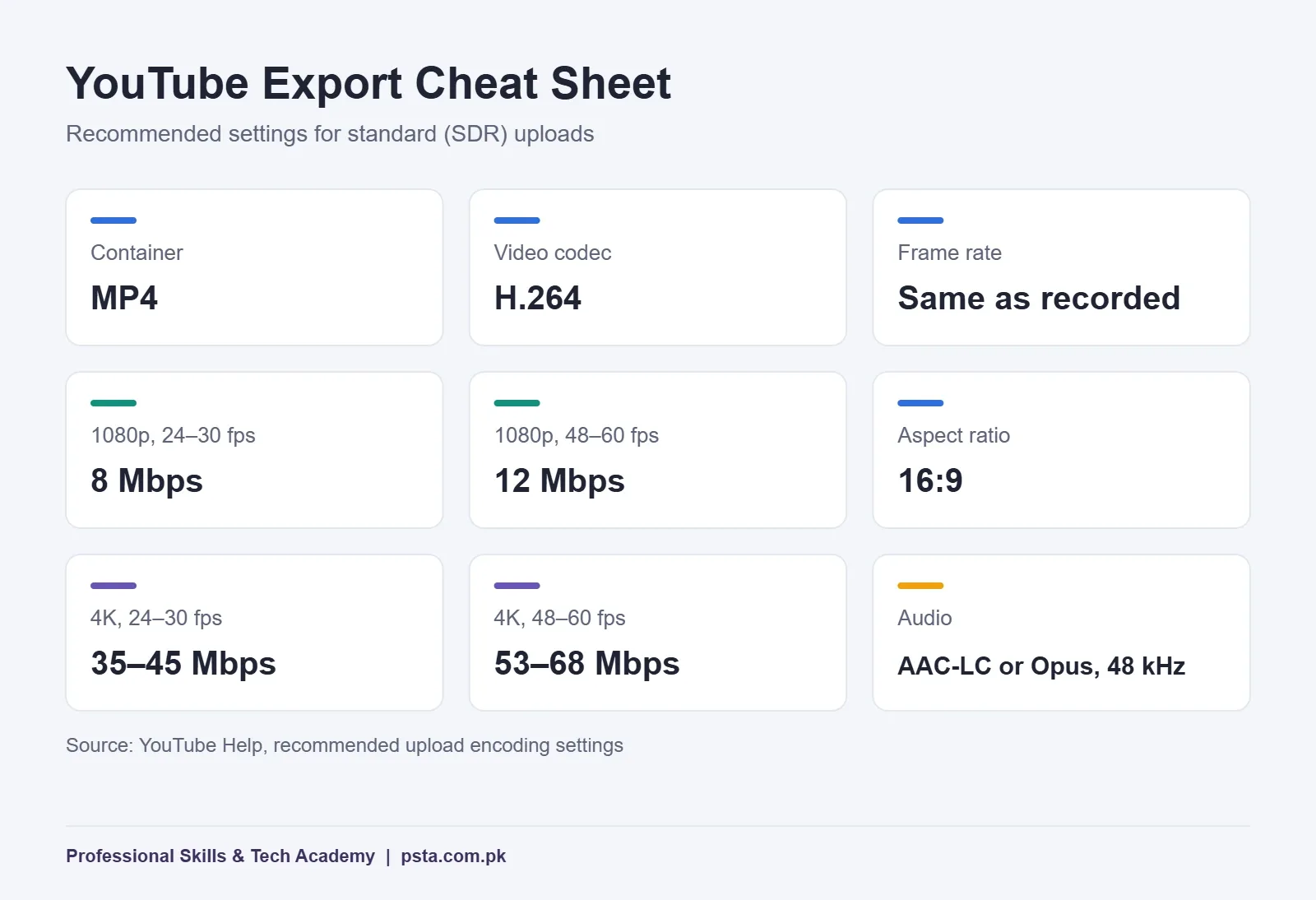The height and width of the screenshot is (900, 1316).
Task: Click the 'YouTube Export Cheat Sheet' title
Action: coord(368,84)
